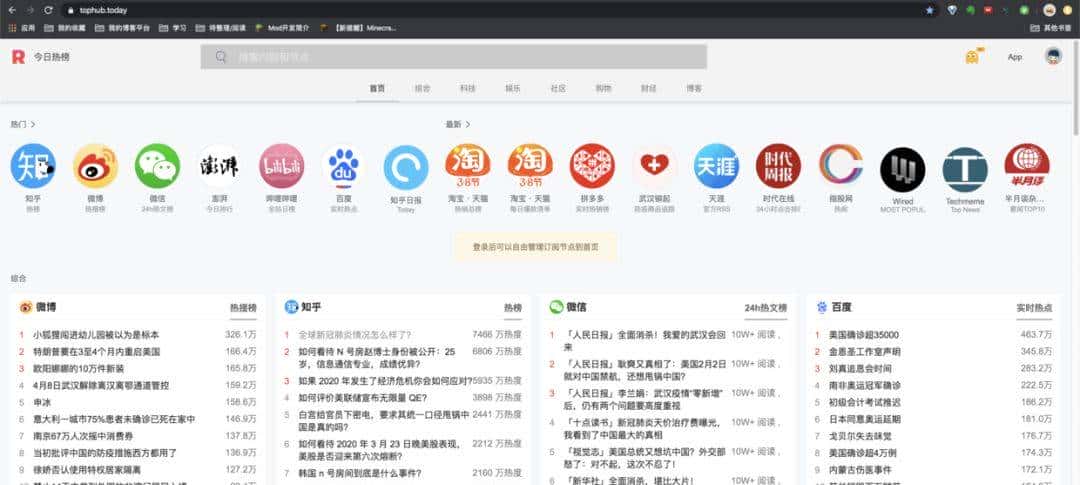Open 实时热点 link on 百度 card
The height and width of the screenshot is (485, 1080).
pyautogui.click(x=1035, y=308)
